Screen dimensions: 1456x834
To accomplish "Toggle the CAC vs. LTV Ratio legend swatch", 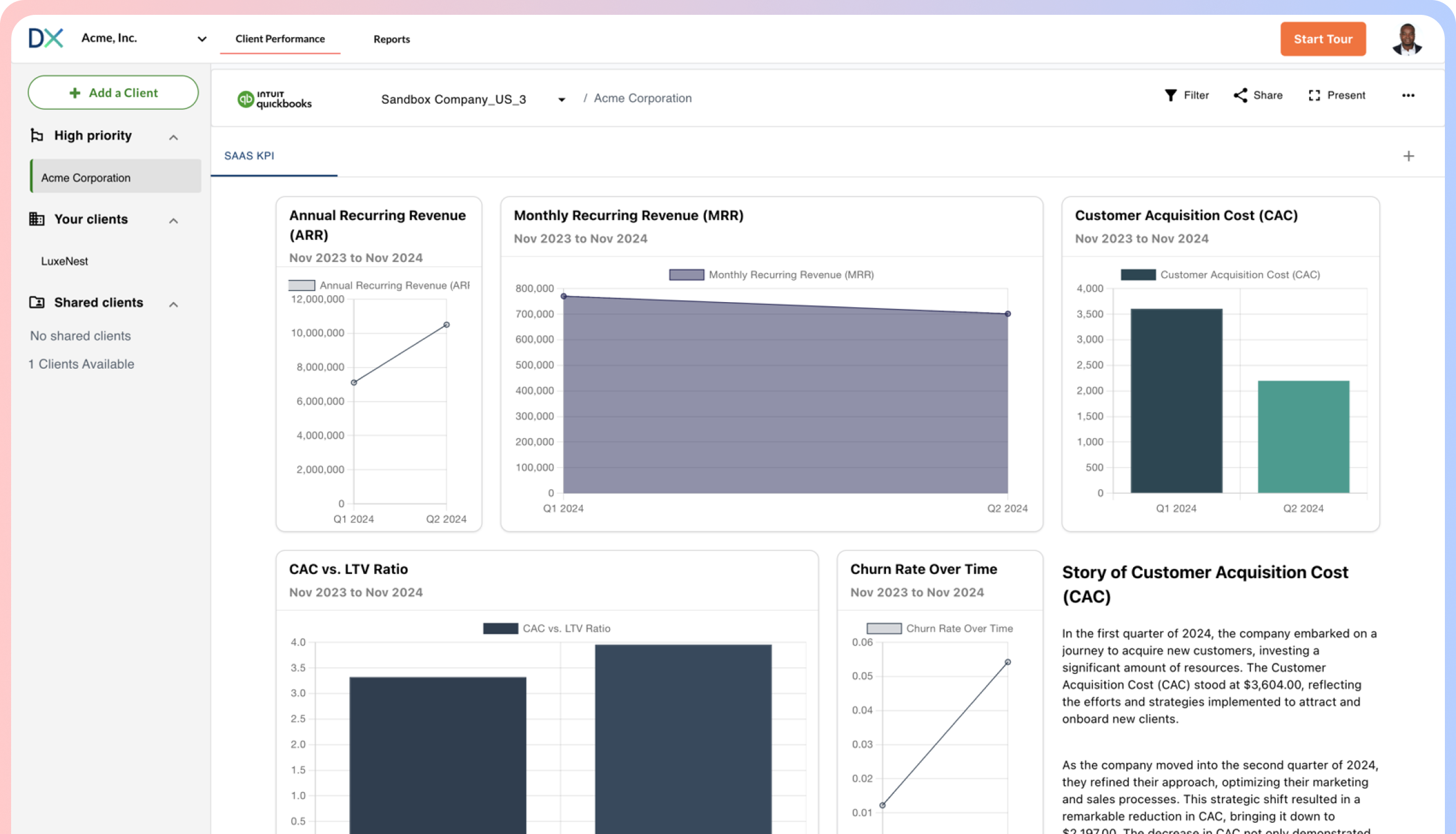I will coord(500,628).
